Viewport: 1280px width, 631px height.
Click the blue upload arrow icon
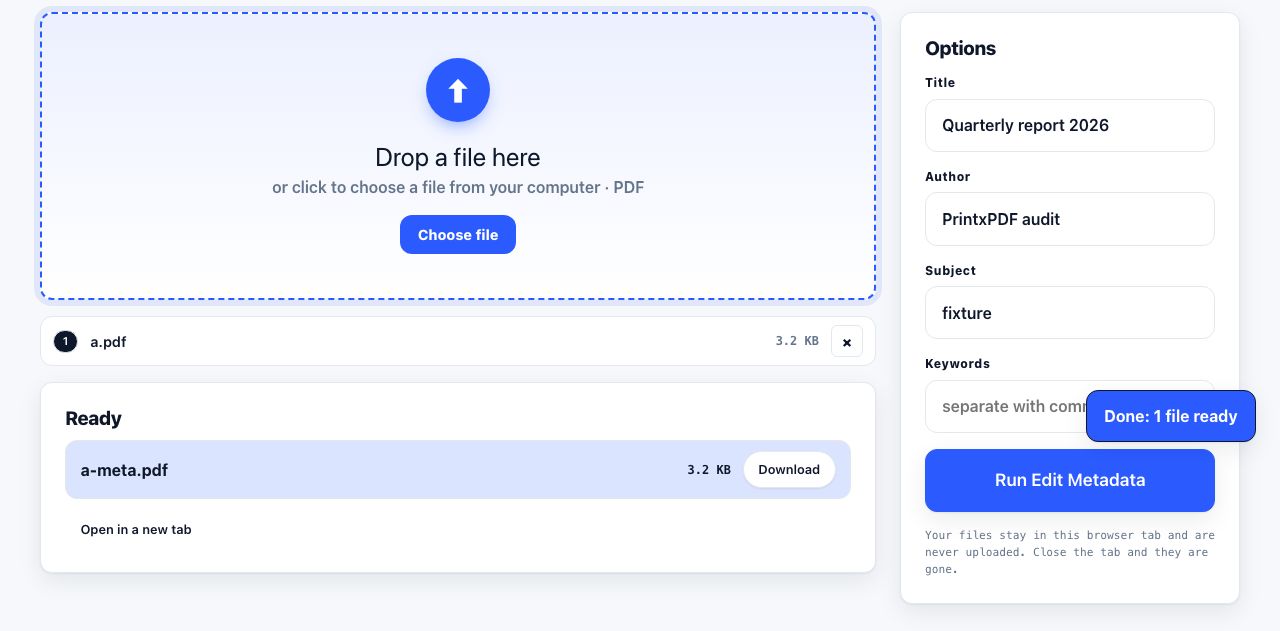(x=458, y=90)
